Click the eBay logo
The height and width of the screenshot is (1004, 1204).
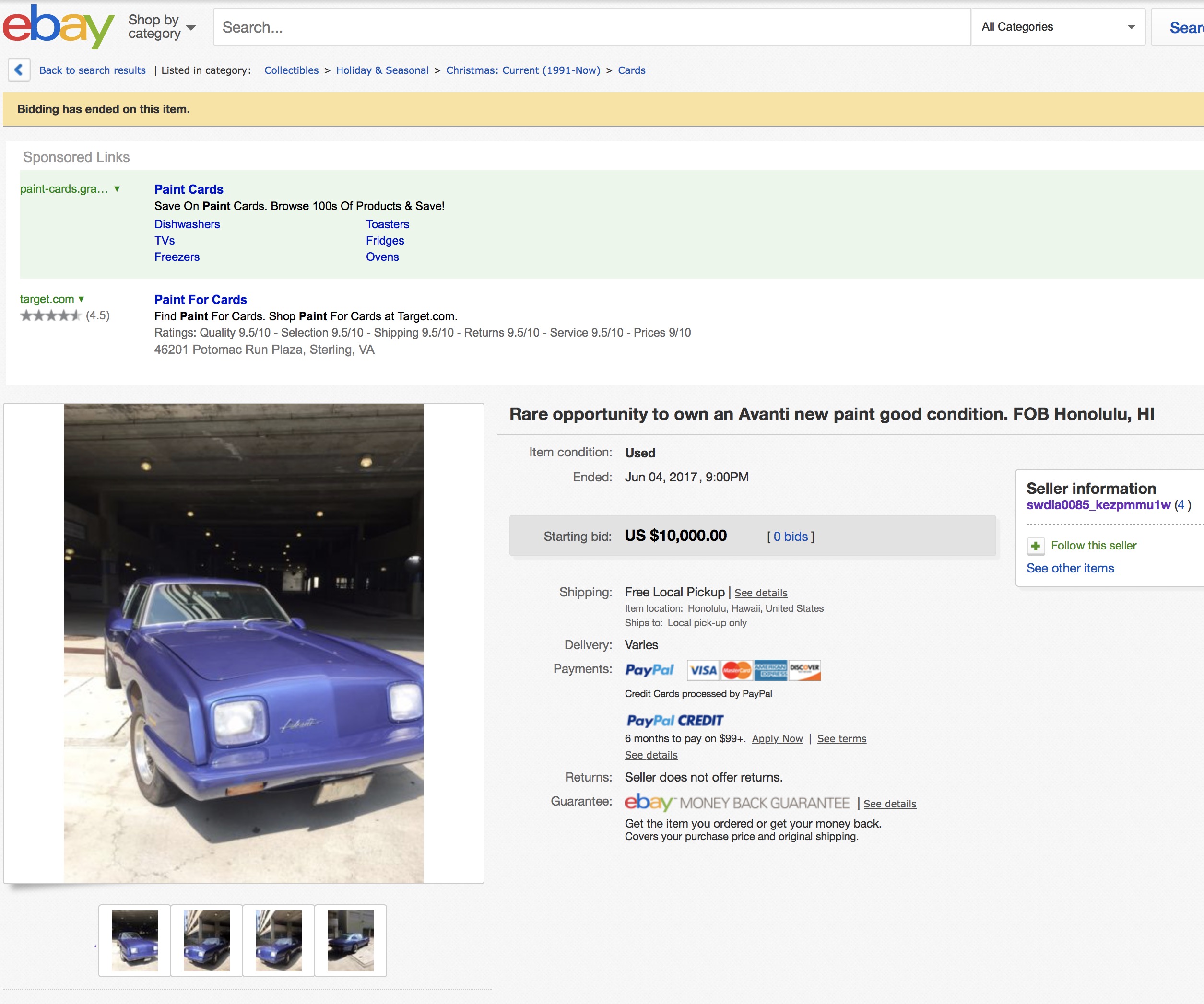58,26
